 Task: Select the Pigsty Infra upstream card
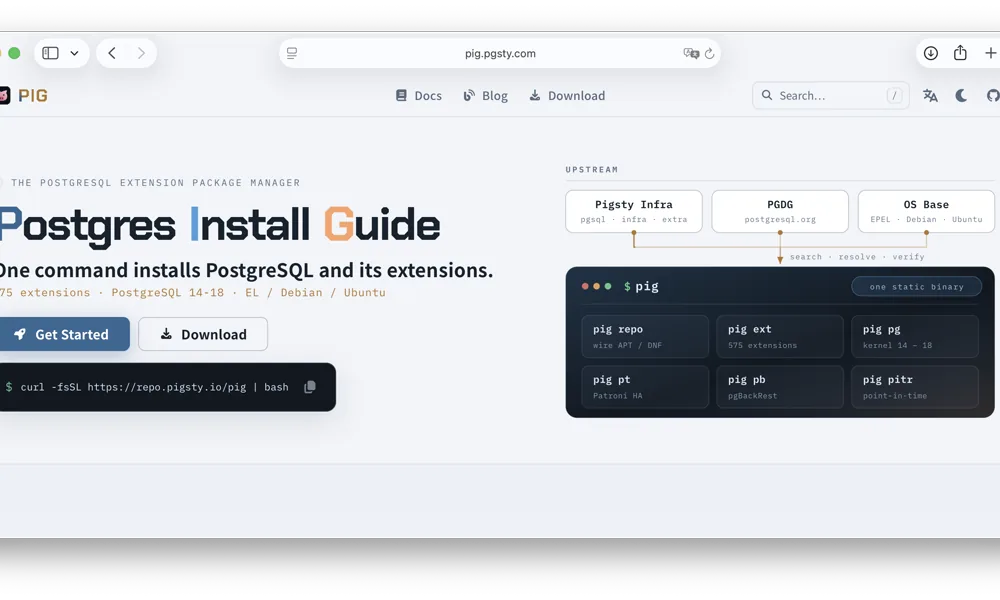click(633, 211)
